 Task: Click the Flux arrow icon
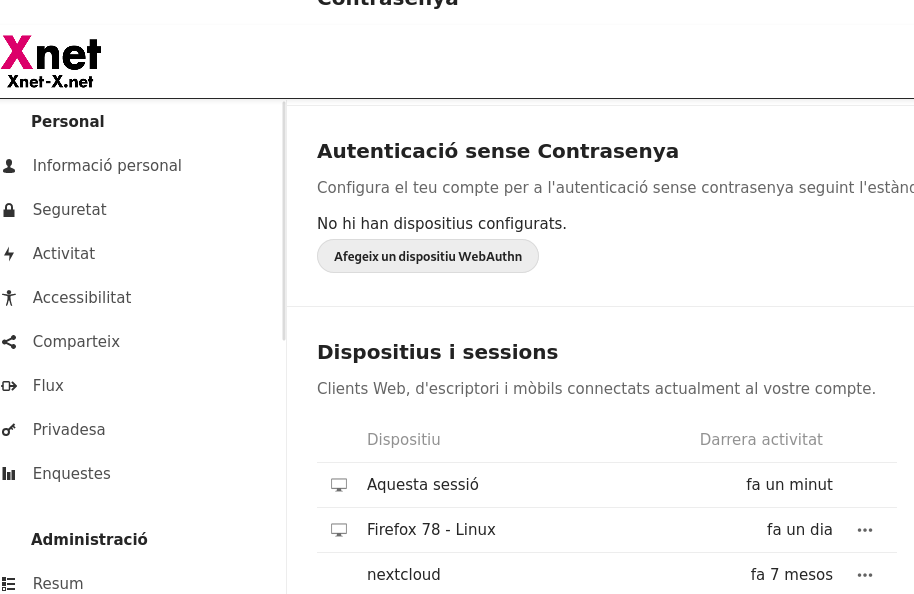(x=9, y=386)
